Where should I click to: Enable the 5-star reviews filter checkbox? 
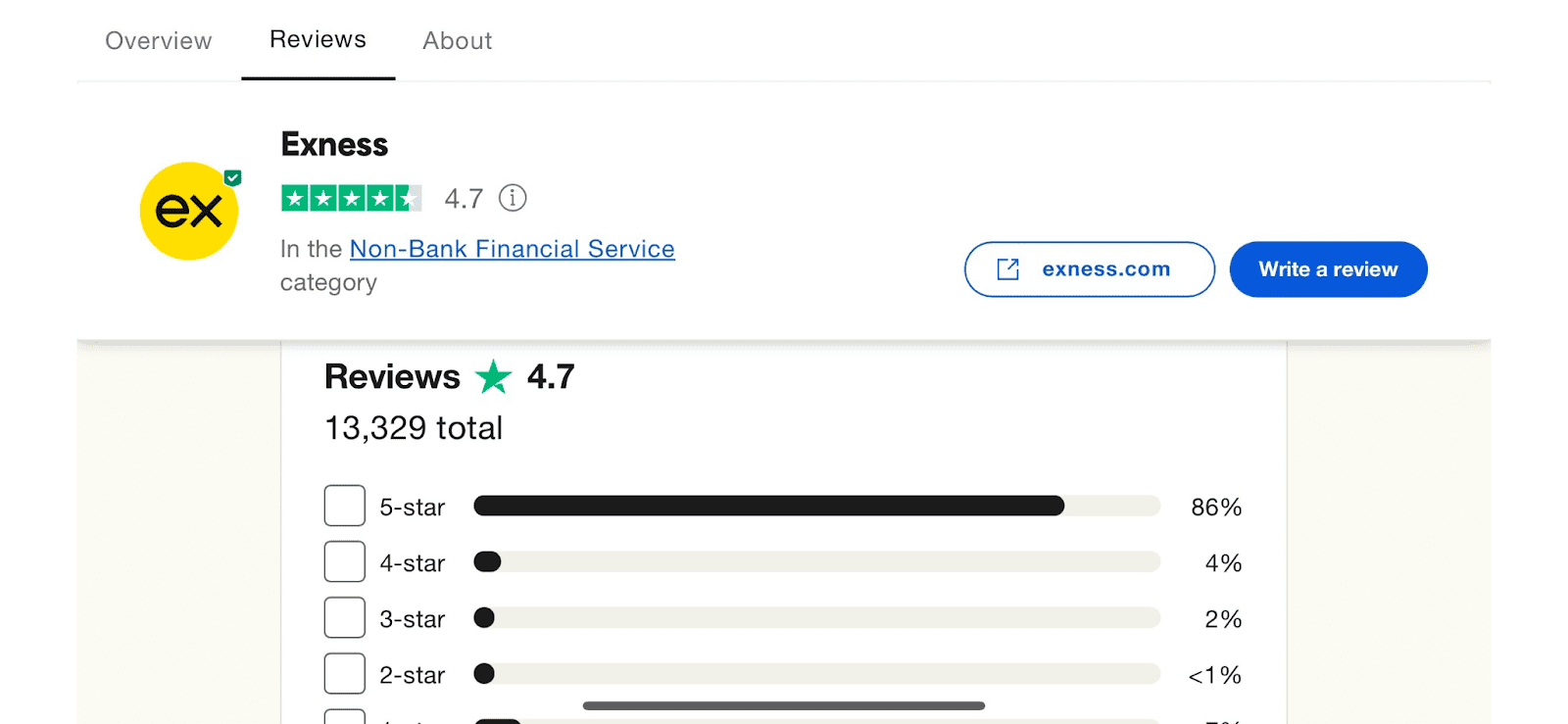point(344,506)
